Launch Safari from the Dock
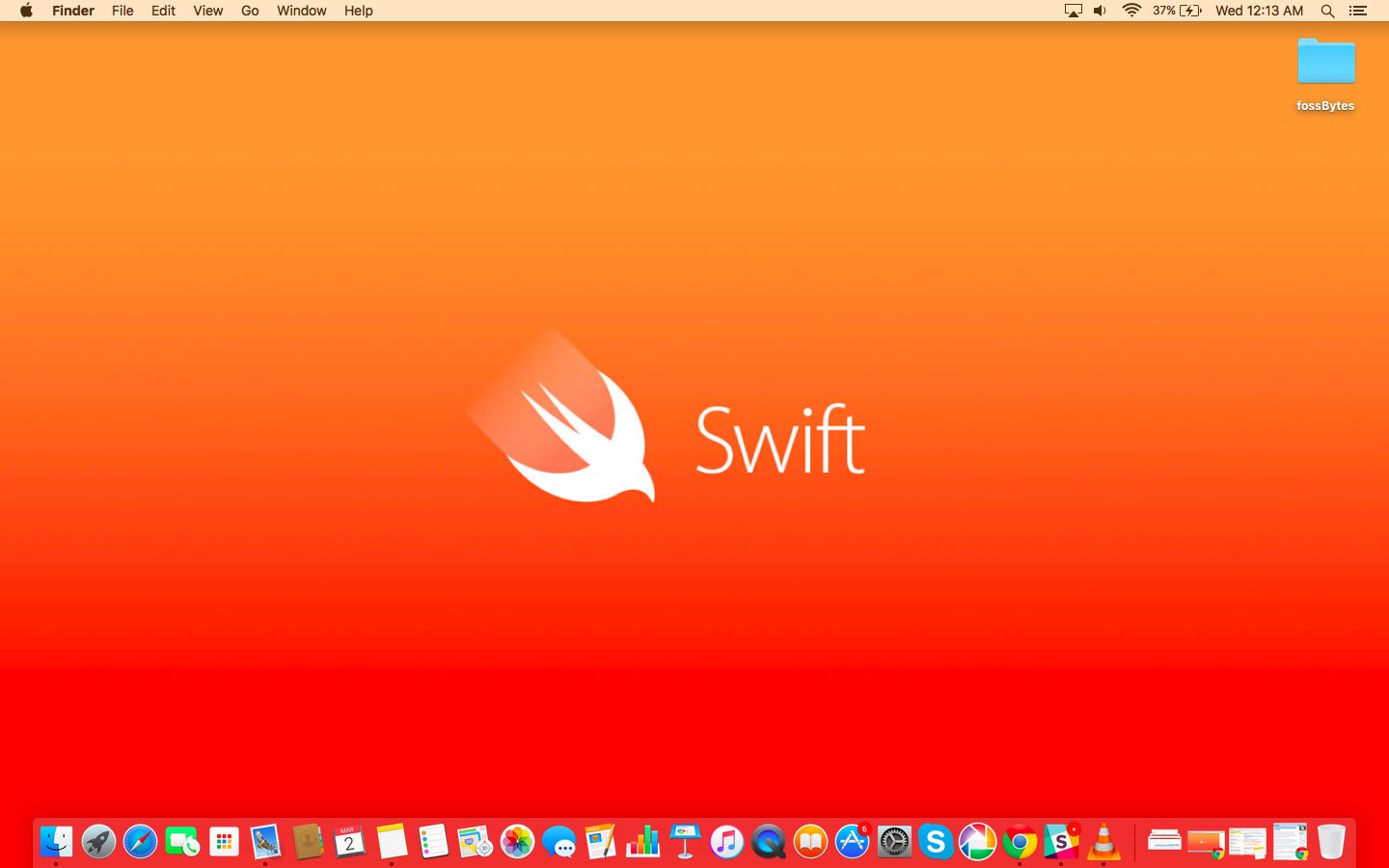Screen dimensions: 1389x868 coord(140,842)
